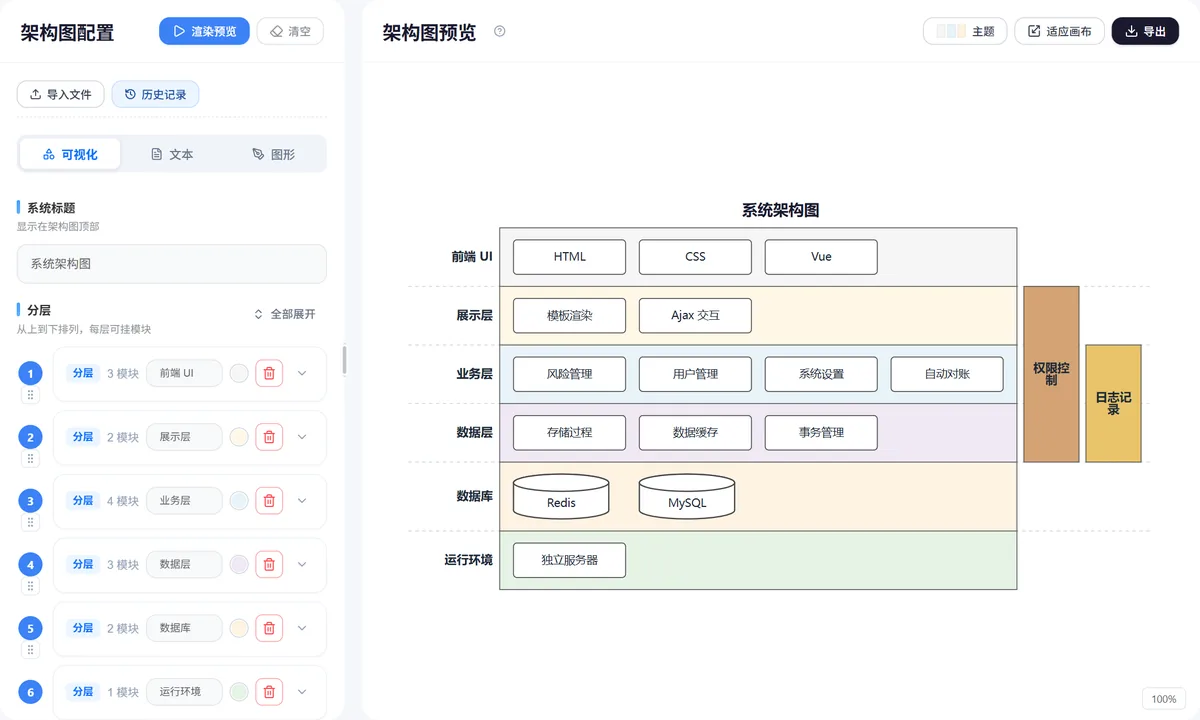Delete the 业务层 layer
Viewport: 1200px width, 720px height.
click(269, 501)
